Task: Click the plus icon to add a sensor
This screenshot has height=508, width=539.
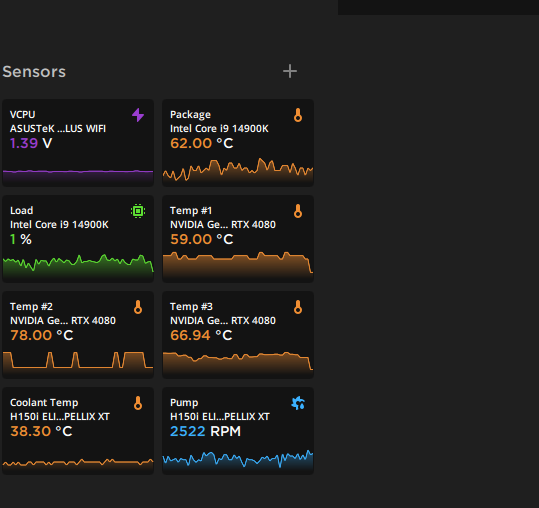Action: point(290,71)
